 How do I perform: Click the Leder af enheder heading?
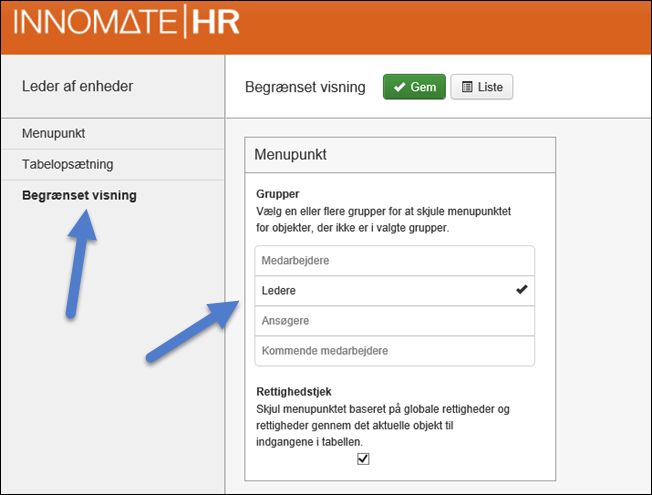coord(77,86)
